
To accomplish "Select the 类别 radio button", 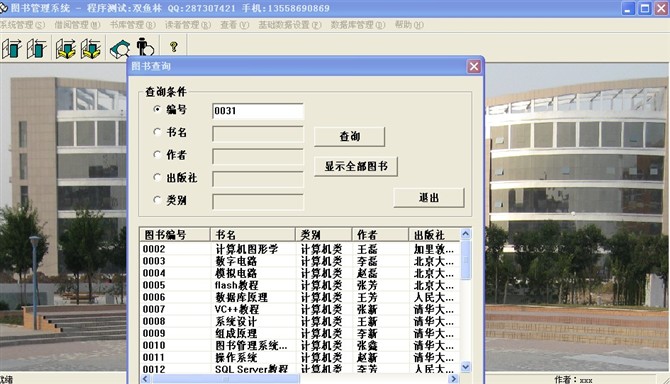I will tap(157, 200).
